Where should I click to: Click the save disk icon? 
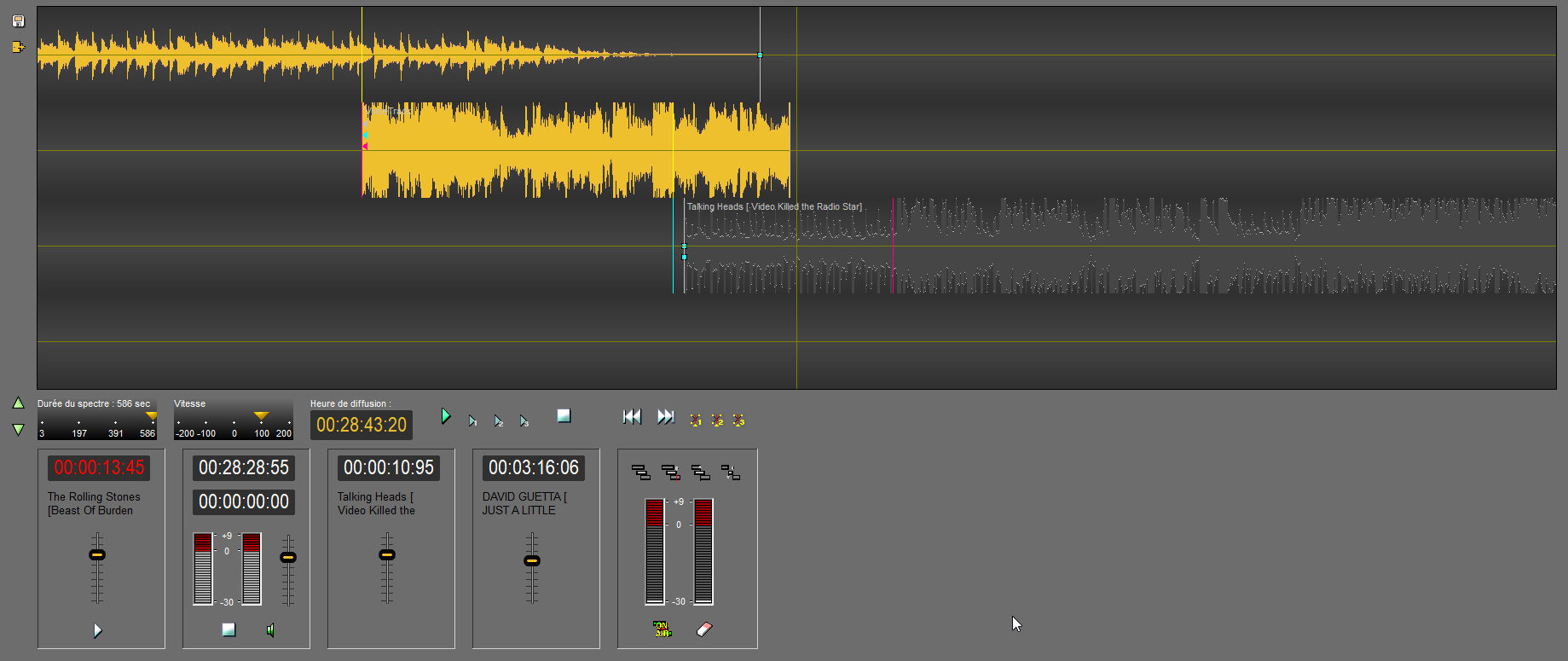click(19, 21)
